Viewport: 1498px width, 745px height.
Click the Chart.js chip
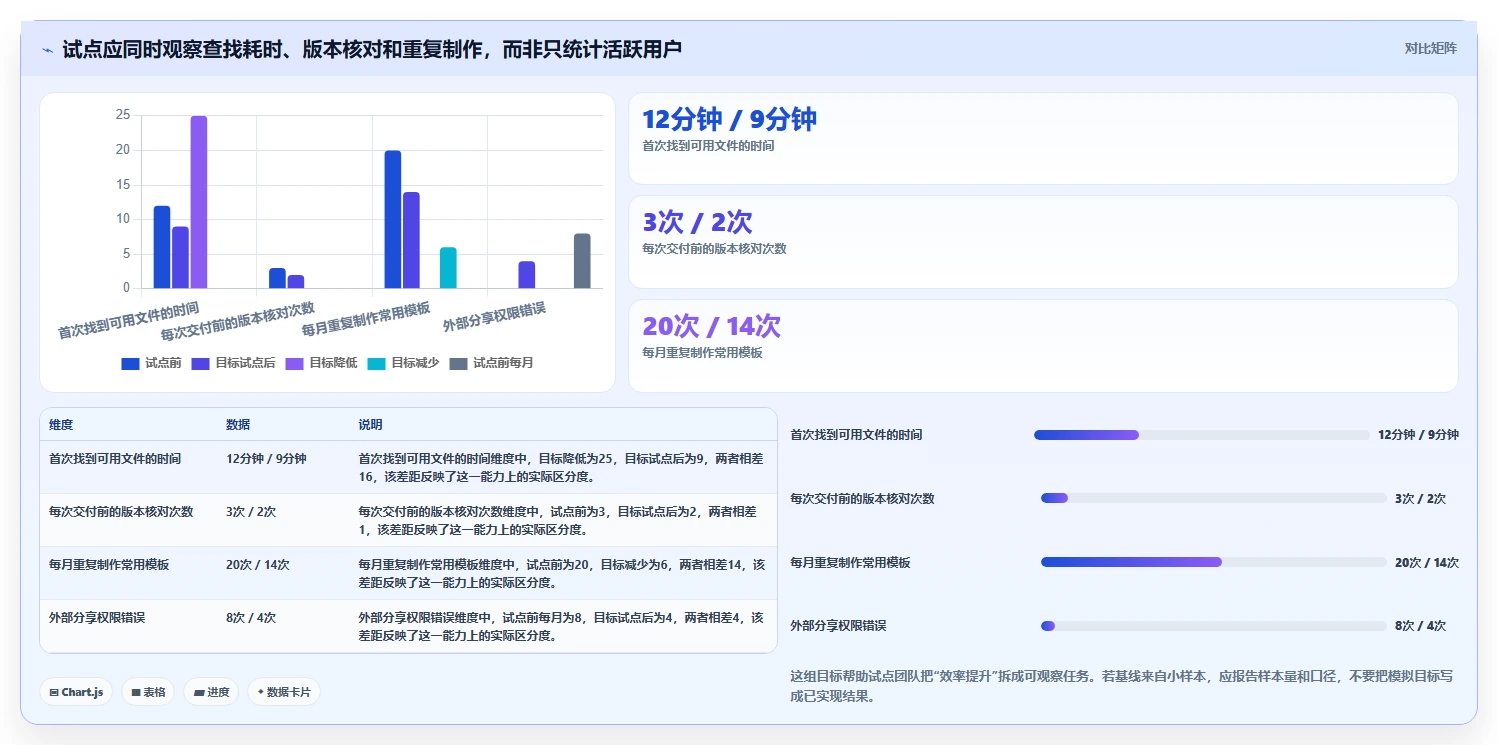[76, 692]
